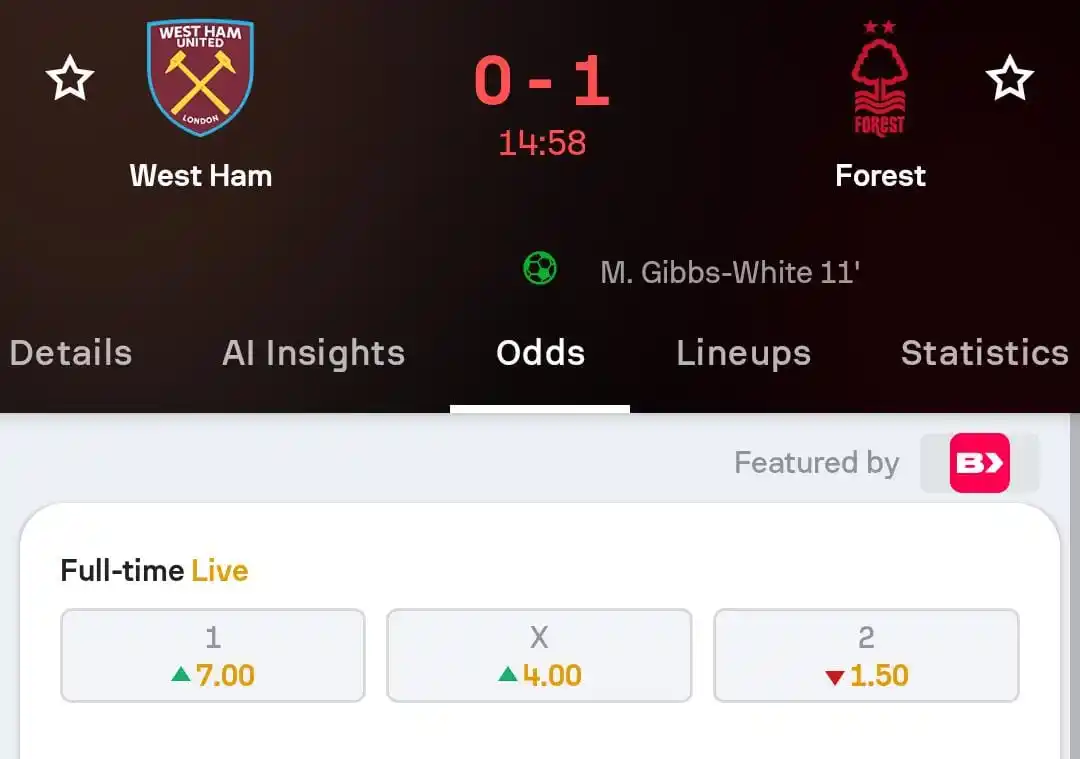Open the Statistics tab
The image size is (1080, 759).
[985, 353]
